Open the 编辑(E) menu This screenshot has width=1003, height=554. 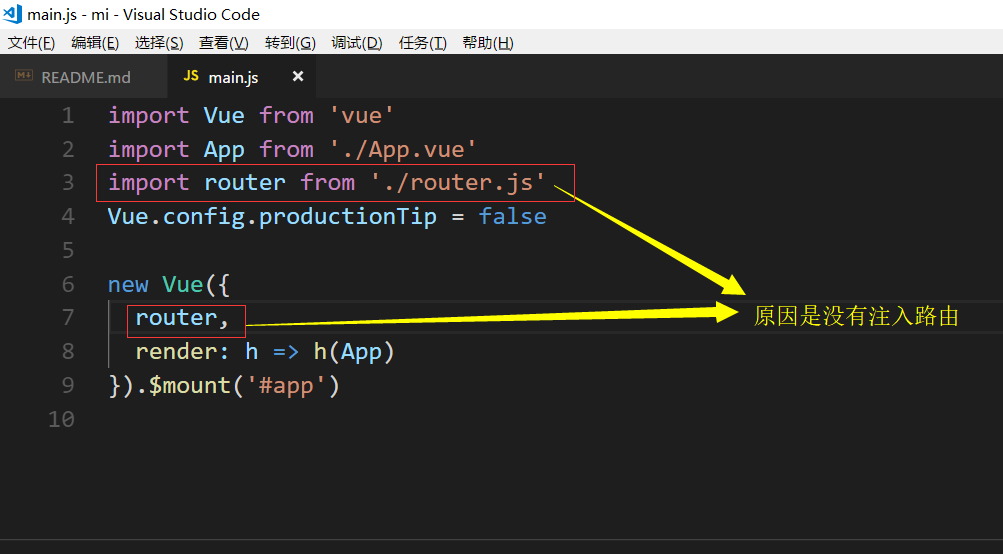tap(95, 43)
